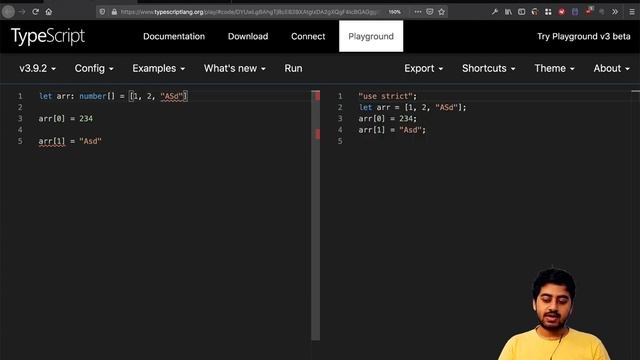Open the Documentation nav link
This screenshot has width=640, height=360.
click(x=174, y=36)
